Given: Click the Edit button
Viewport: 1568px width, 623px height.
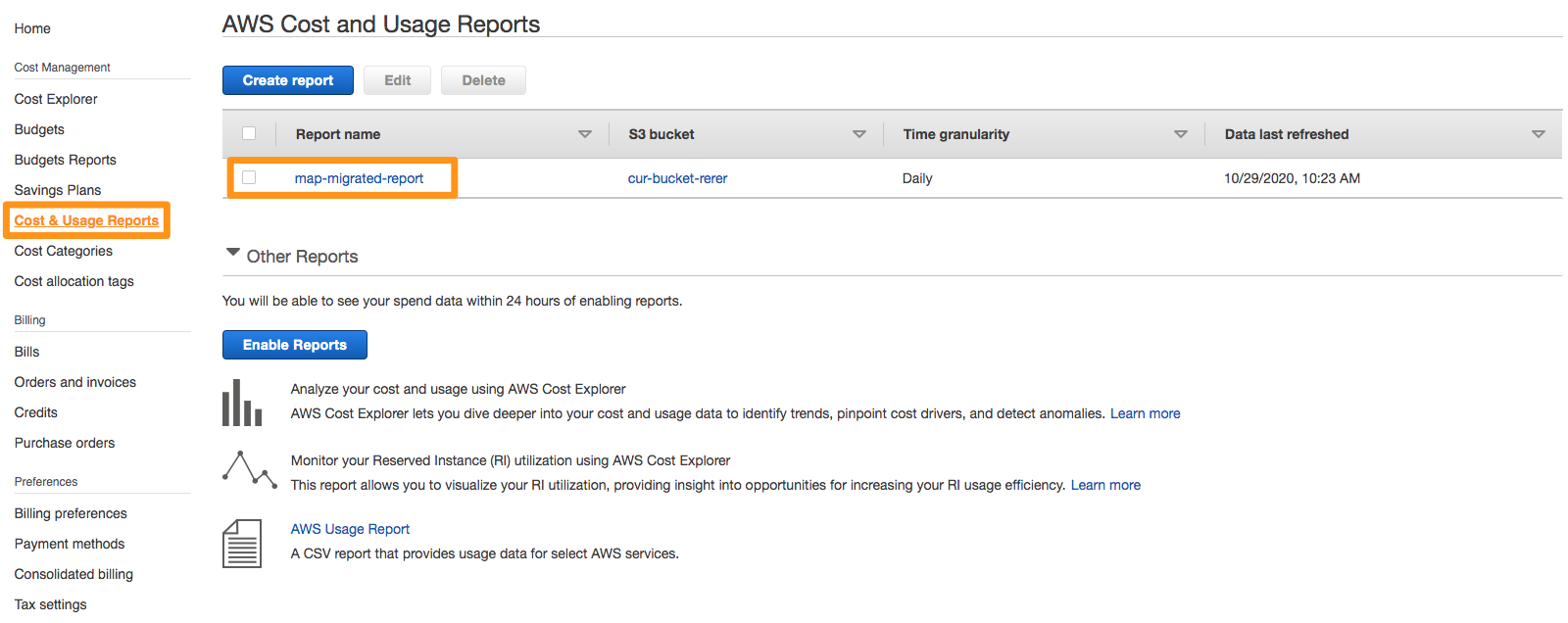Looking at the screenshot, I should point(398,80).
